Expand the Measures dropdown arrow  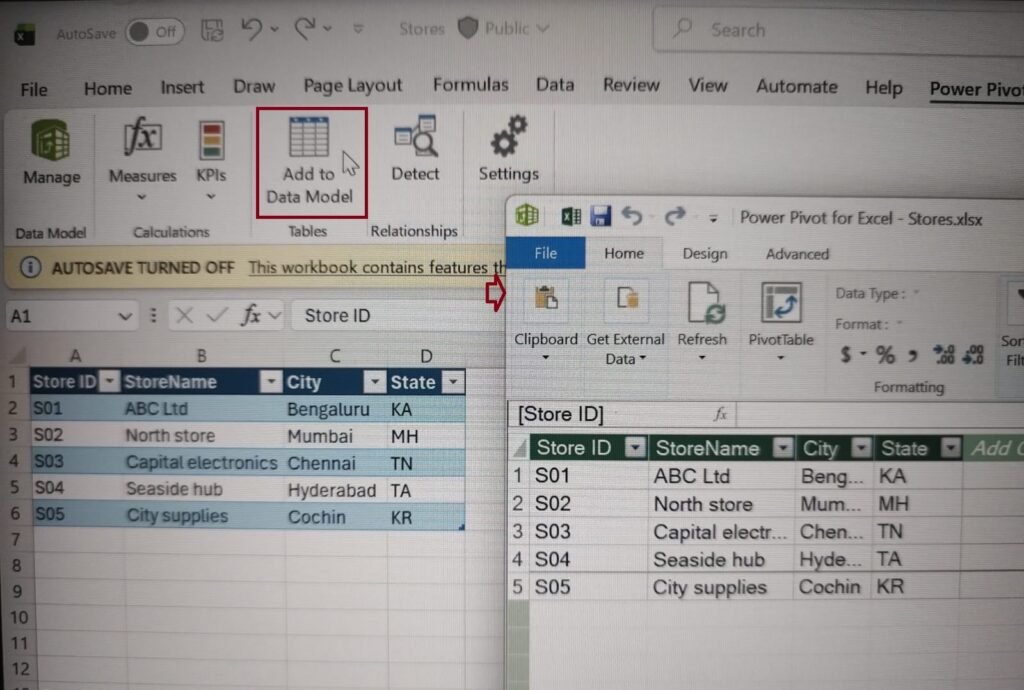pos(142,196)
